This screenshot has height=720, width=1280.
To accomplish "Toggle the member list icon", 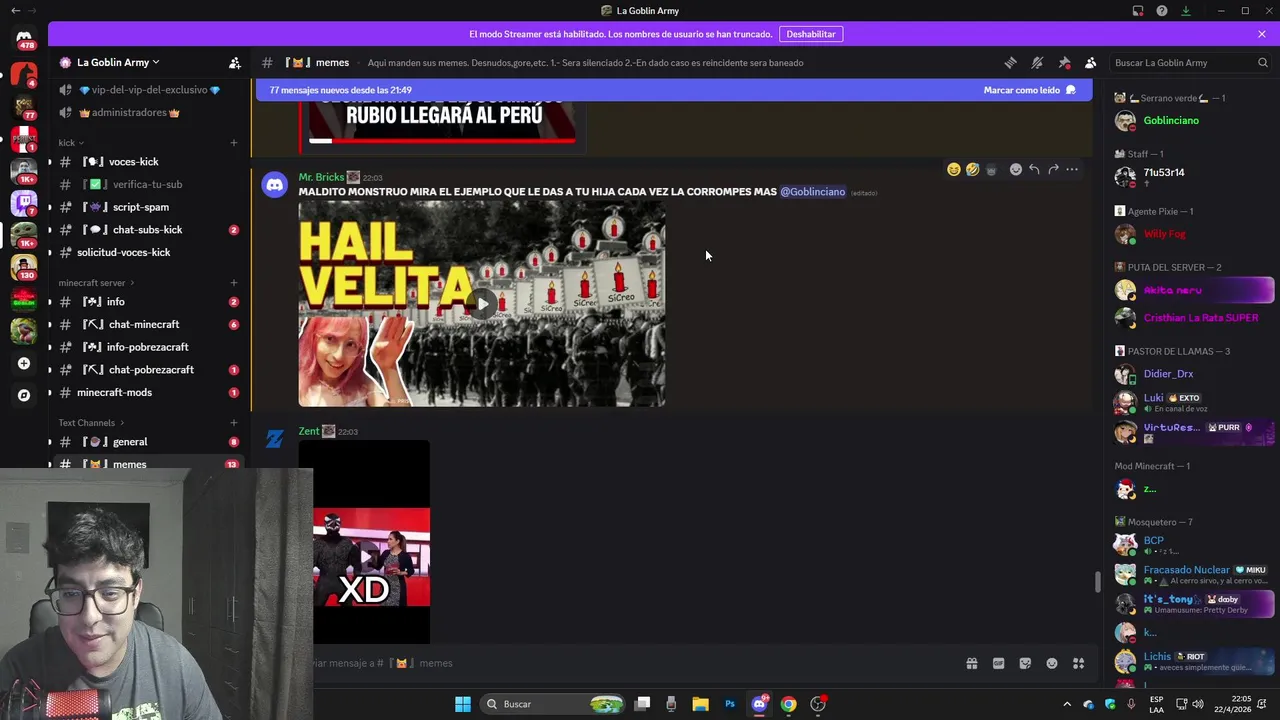I will click(x=1090, y=62).
